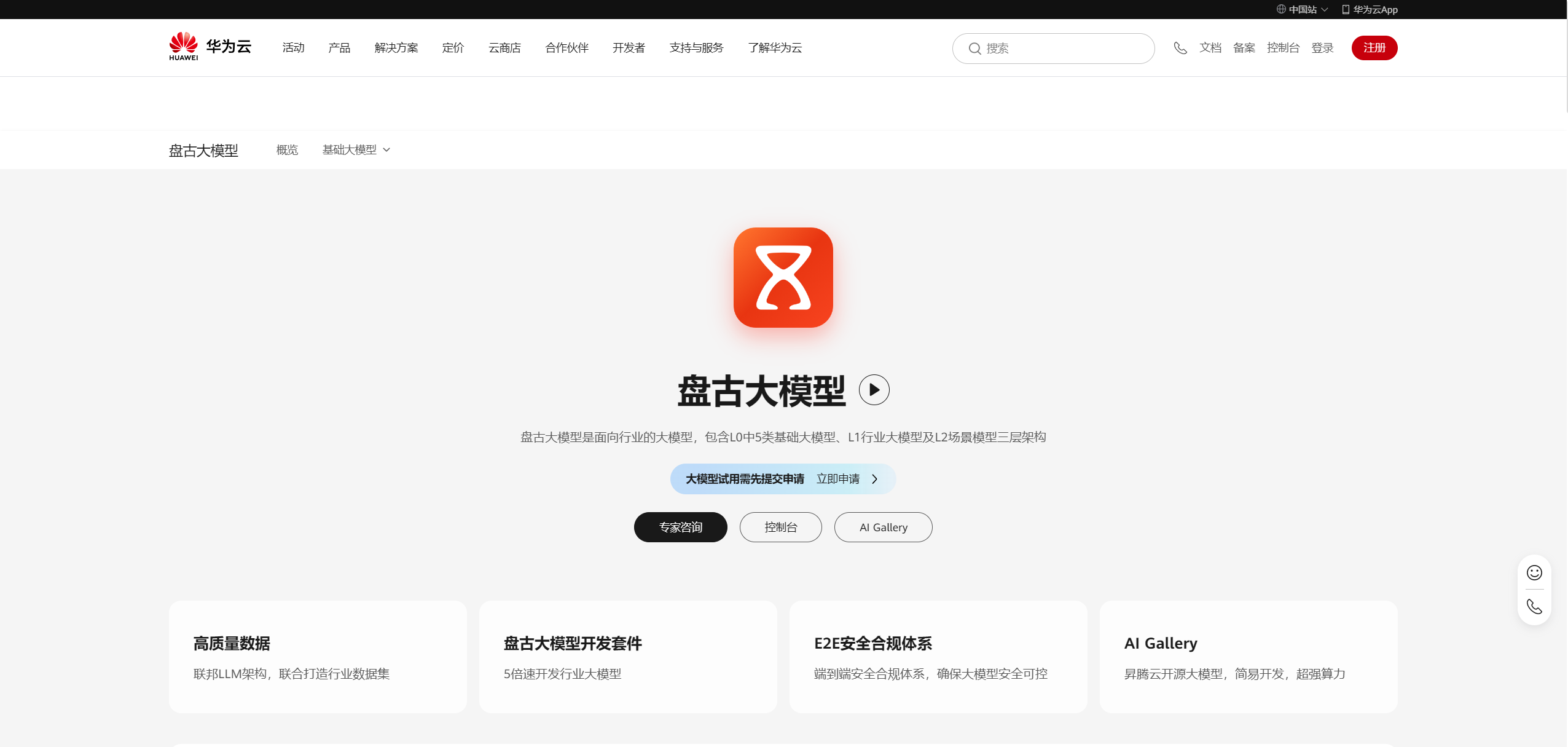Open the 备案 link
This screenshot has width=1568, height=747.
click(x=1244, y=47)
